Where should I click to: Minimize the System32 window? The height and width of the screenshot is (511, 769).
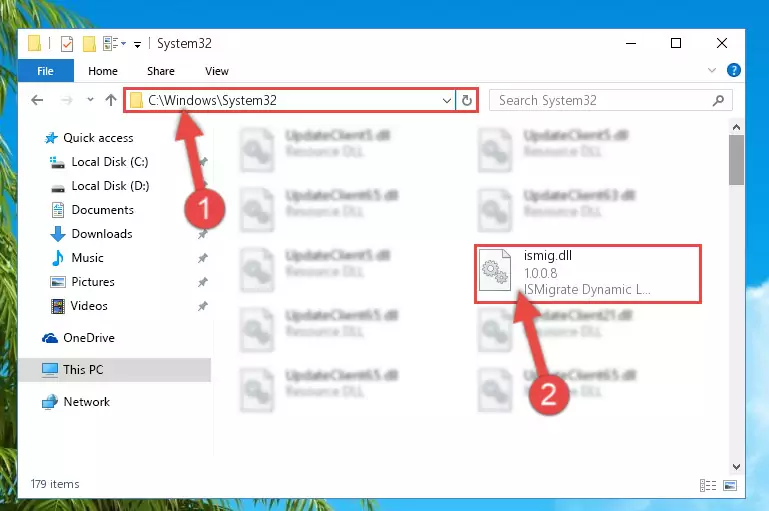631,43
